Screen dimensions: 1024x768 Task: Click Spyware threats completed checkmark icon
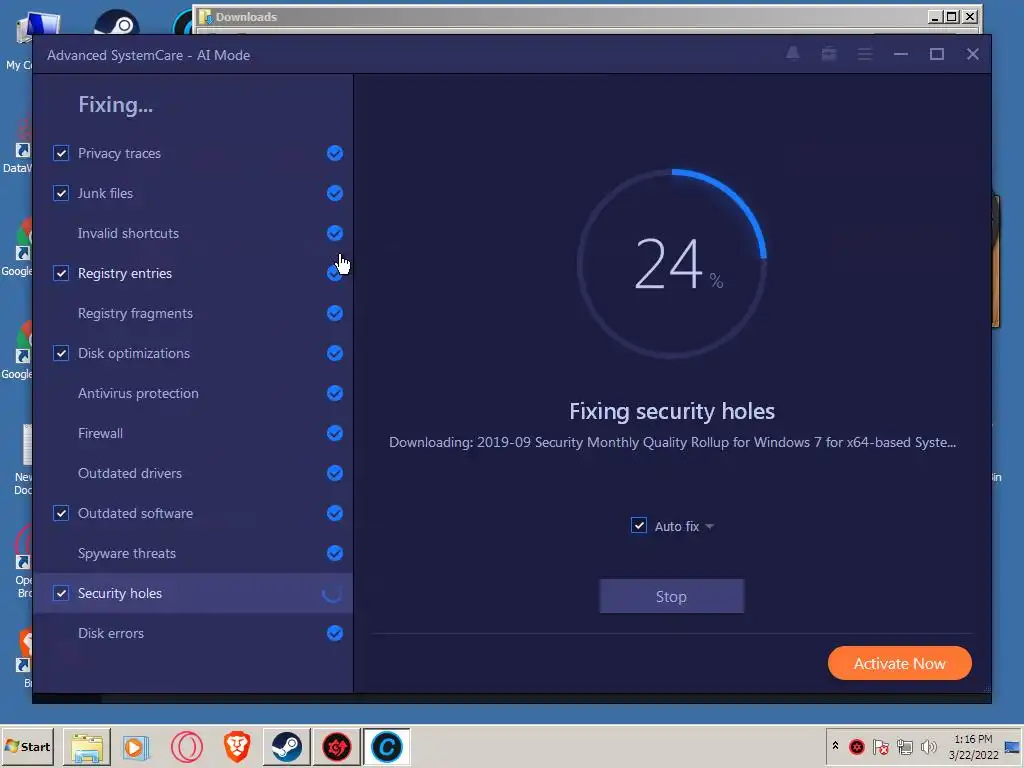(334, 553)
